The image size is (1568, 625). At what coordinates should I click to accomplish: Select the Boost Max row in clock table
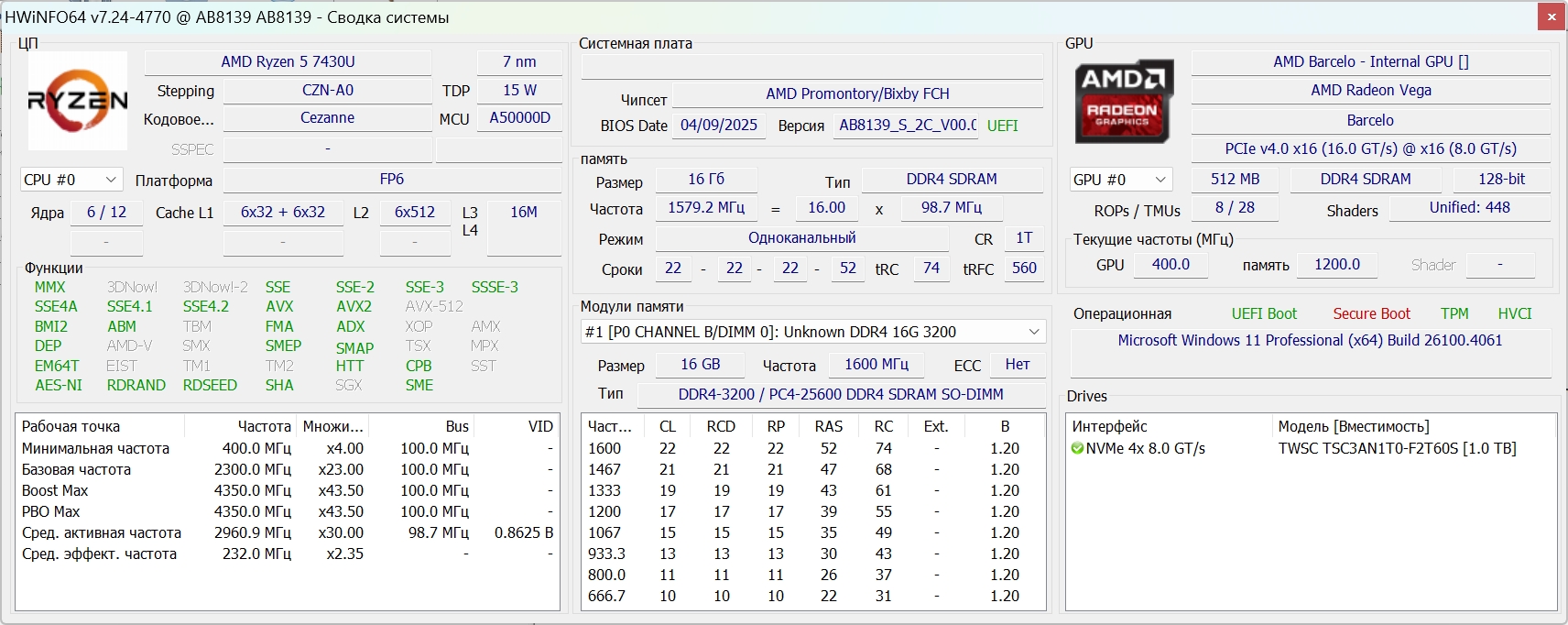pyautogui.click(x=55, y=490)
